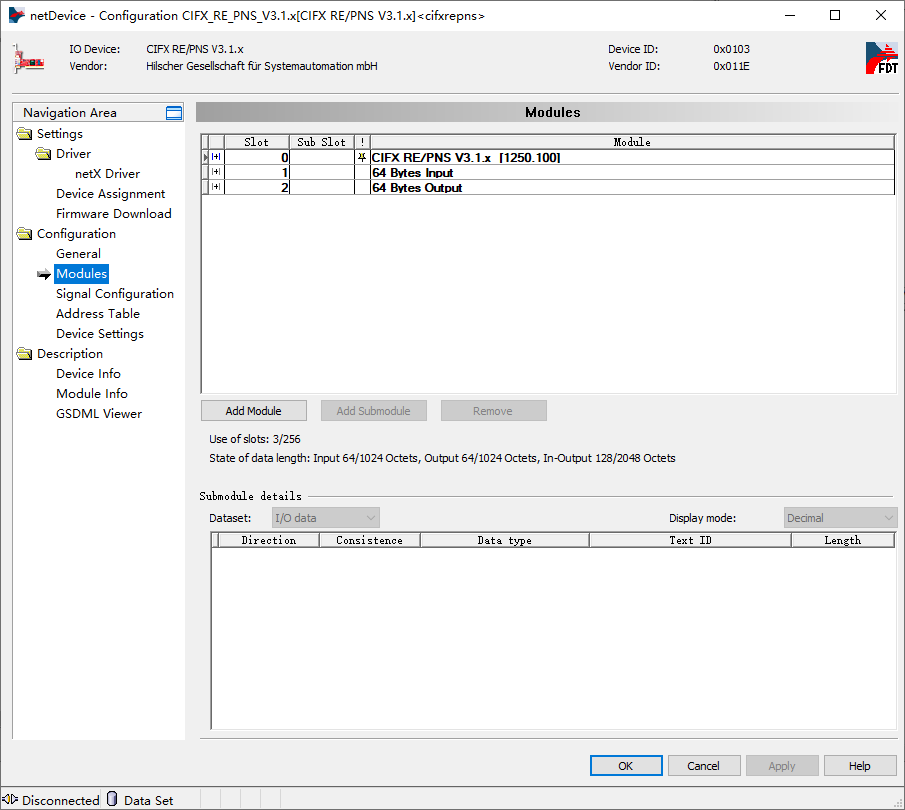Click the Description folder icon
This screenshot has width=905, height=810.
(x=24, y=354)
